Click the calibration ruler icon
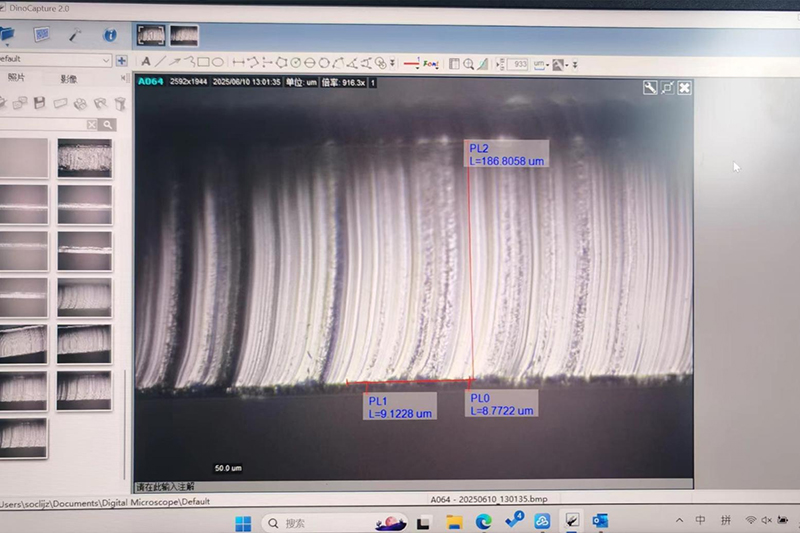This screenshot has width=800, height=533. pyautogui.click(x=483, y=64)
